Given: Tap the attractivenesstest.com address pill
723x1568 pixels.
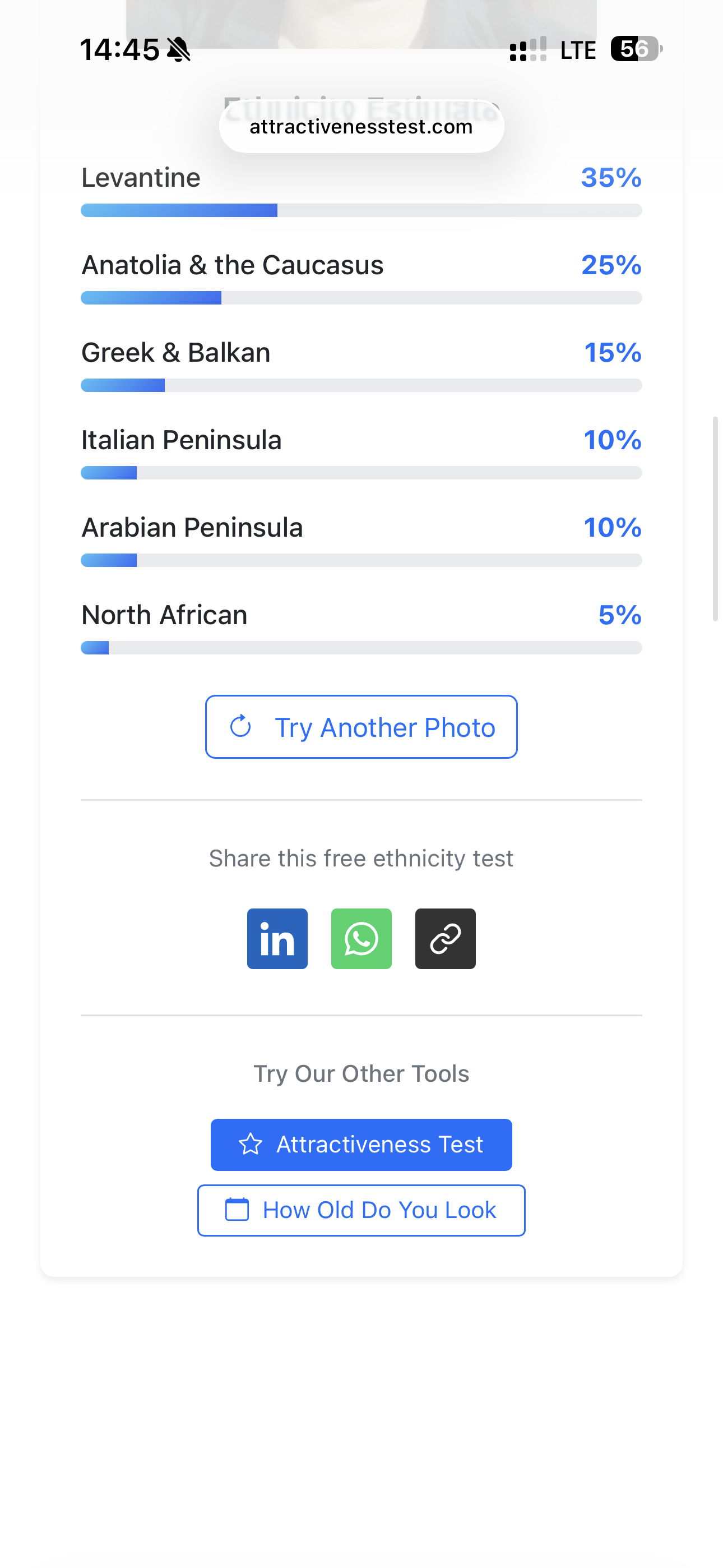Looking at the screenshot, I should click(361, 127).
